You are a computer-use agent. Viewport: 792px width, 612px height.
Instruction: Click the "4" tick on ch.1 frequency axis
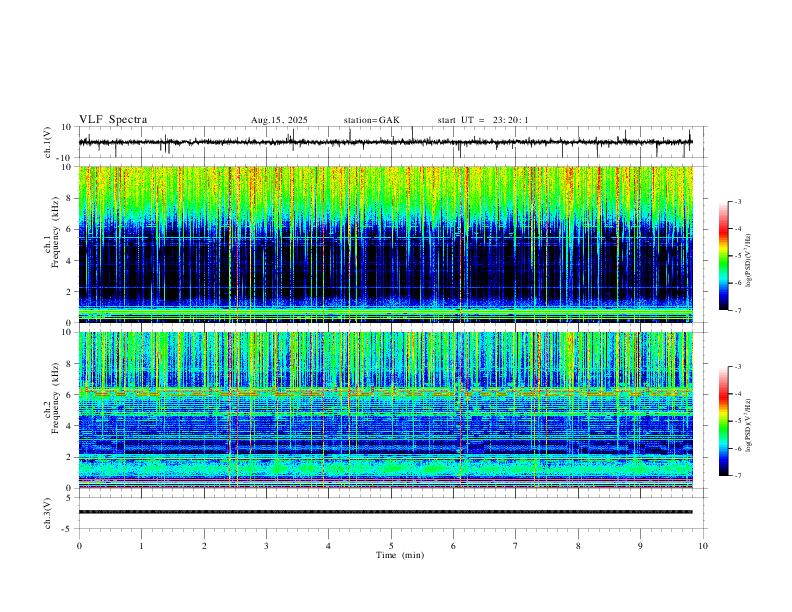tap(70, 261)
